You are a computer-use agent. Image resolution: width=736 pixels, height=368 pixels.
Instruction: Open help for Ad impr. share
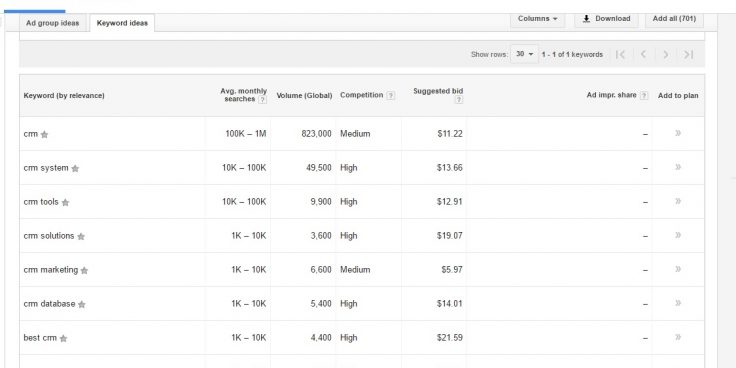click(x=644, y=95)
